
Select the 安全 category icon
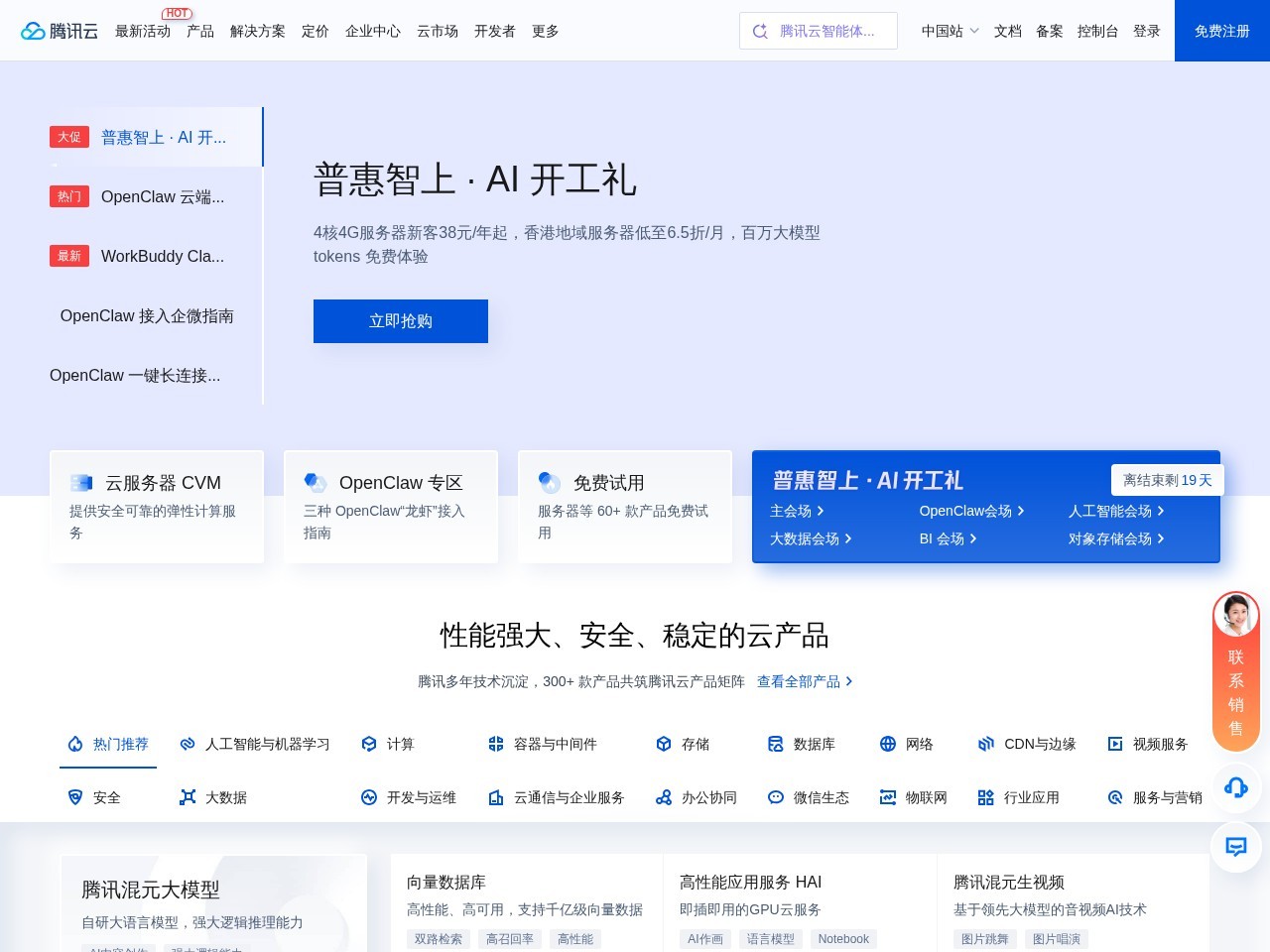pos(75,797)
